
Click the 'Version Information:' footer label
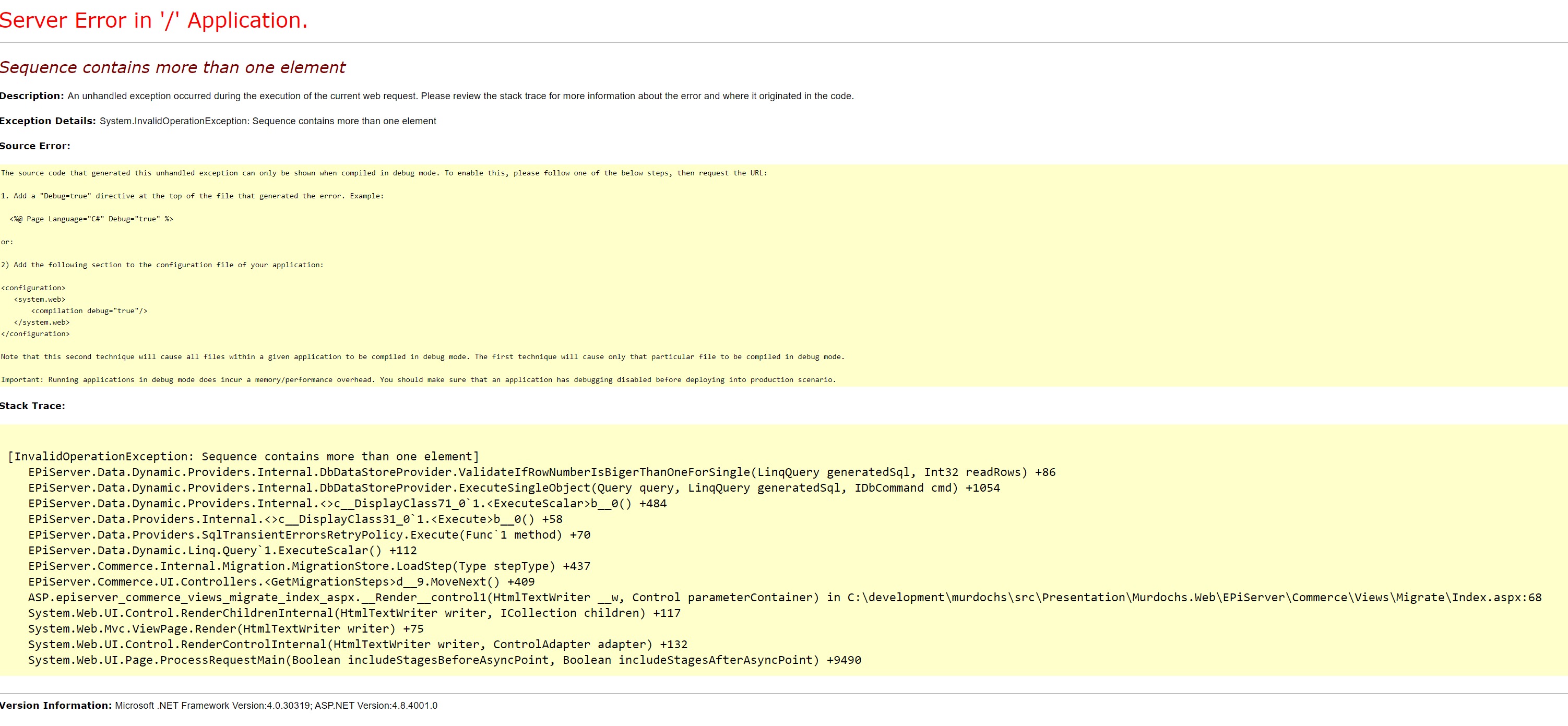pos(56,705)
